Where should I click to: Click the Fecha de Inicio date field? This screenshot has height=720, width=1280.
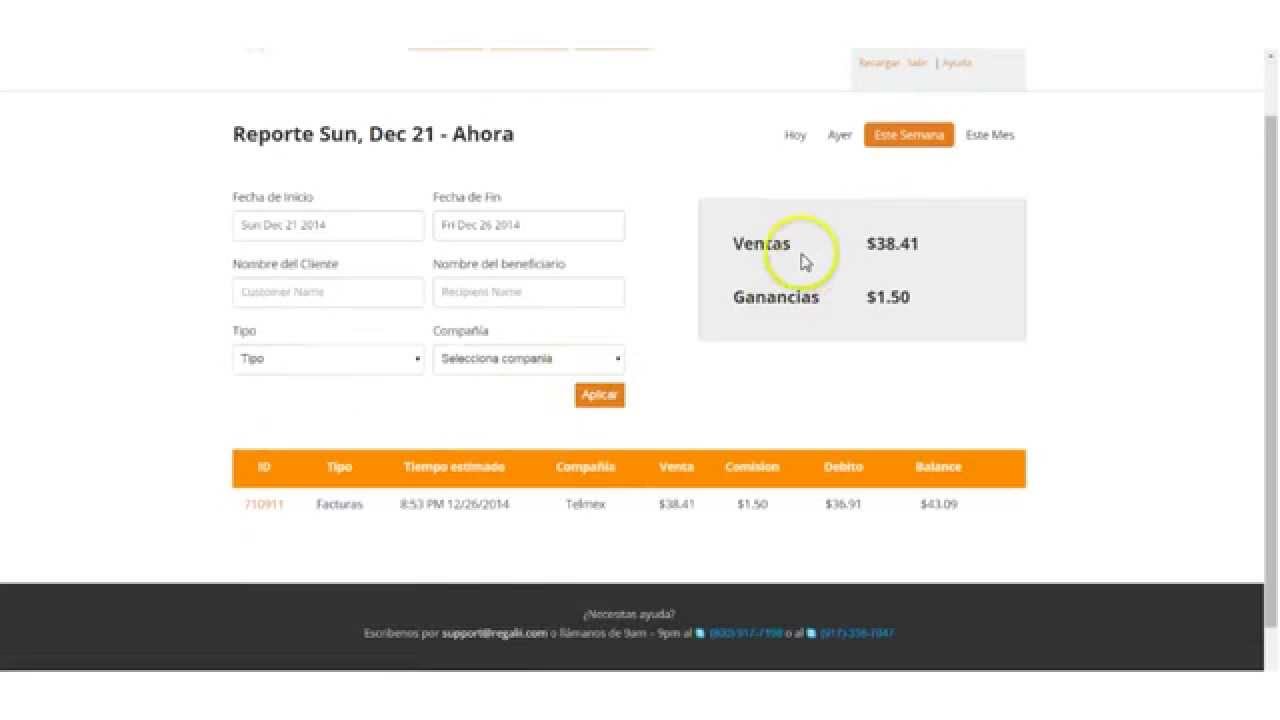(328, 226)
